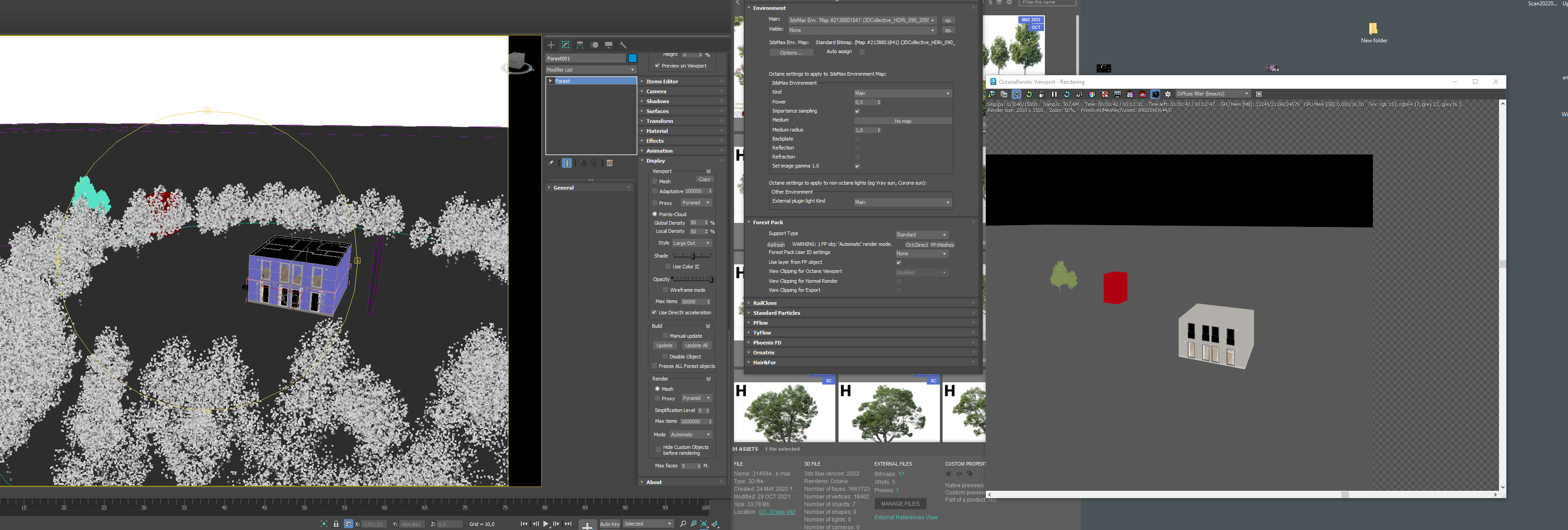Expand the Items Editor rollout
This screenshot has width=1568, height=530.
pyautogui.click(x=662, y=82)
